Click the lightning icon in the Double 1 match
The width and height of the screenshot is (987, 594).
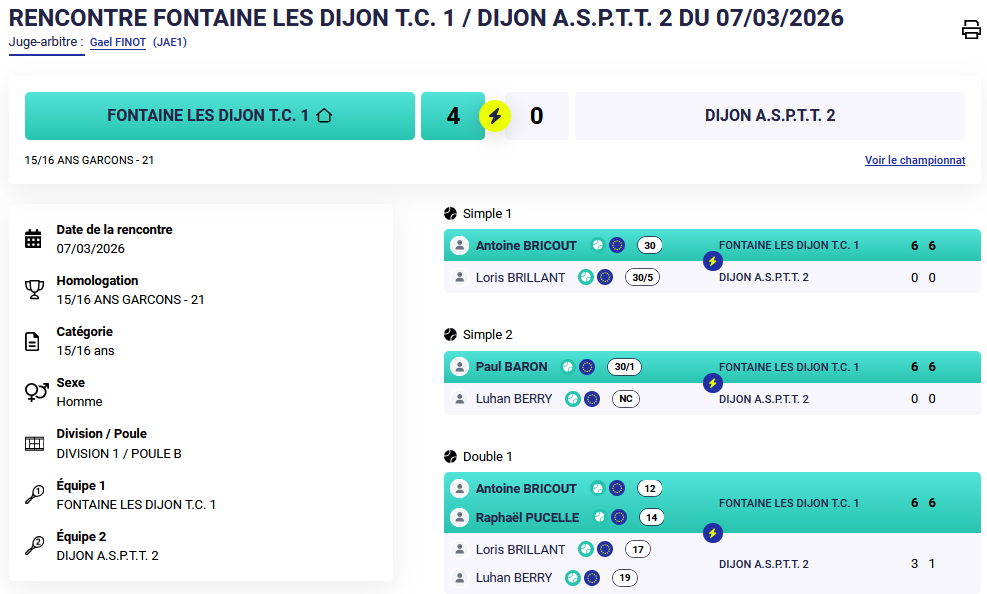coord(712,532)
